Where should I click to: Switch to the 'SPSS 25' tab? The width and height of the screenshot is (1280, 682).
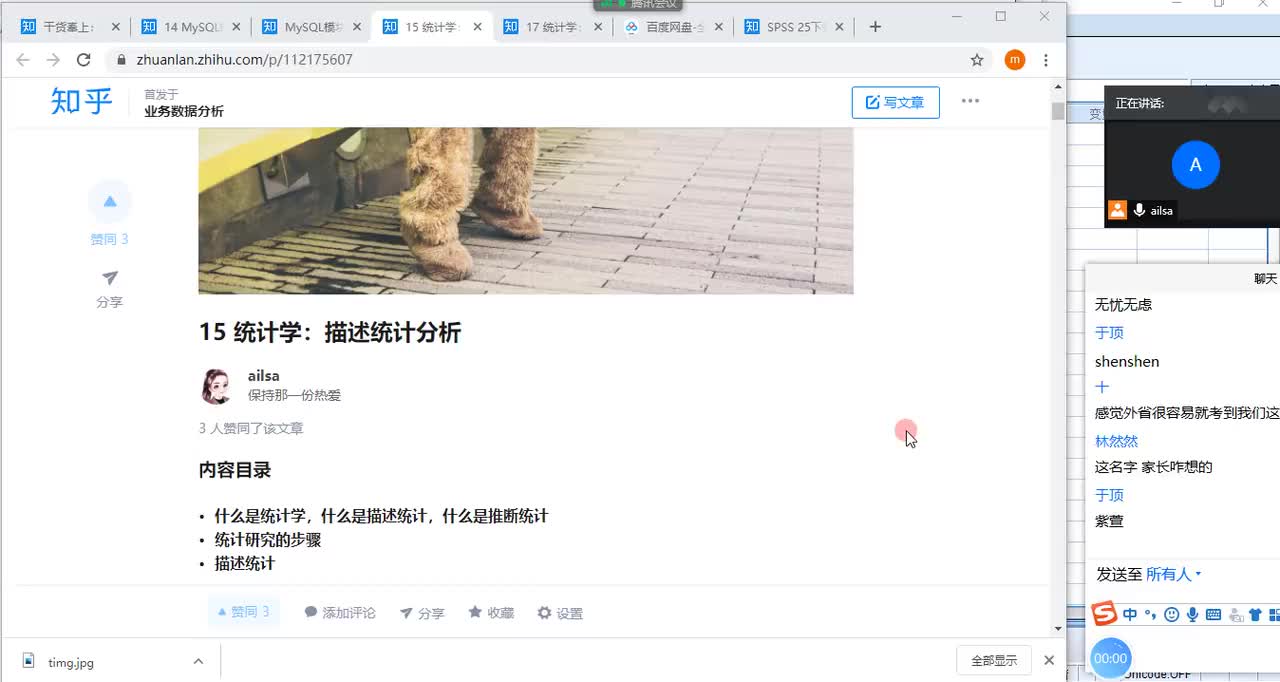coord(794,27)
